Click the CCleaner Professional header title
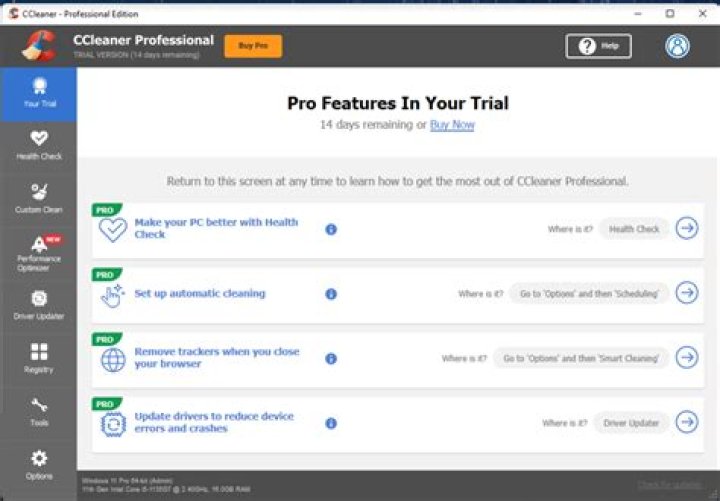Image resolution: width=720 pixels, height=501 pixels. tap(143, 40)
